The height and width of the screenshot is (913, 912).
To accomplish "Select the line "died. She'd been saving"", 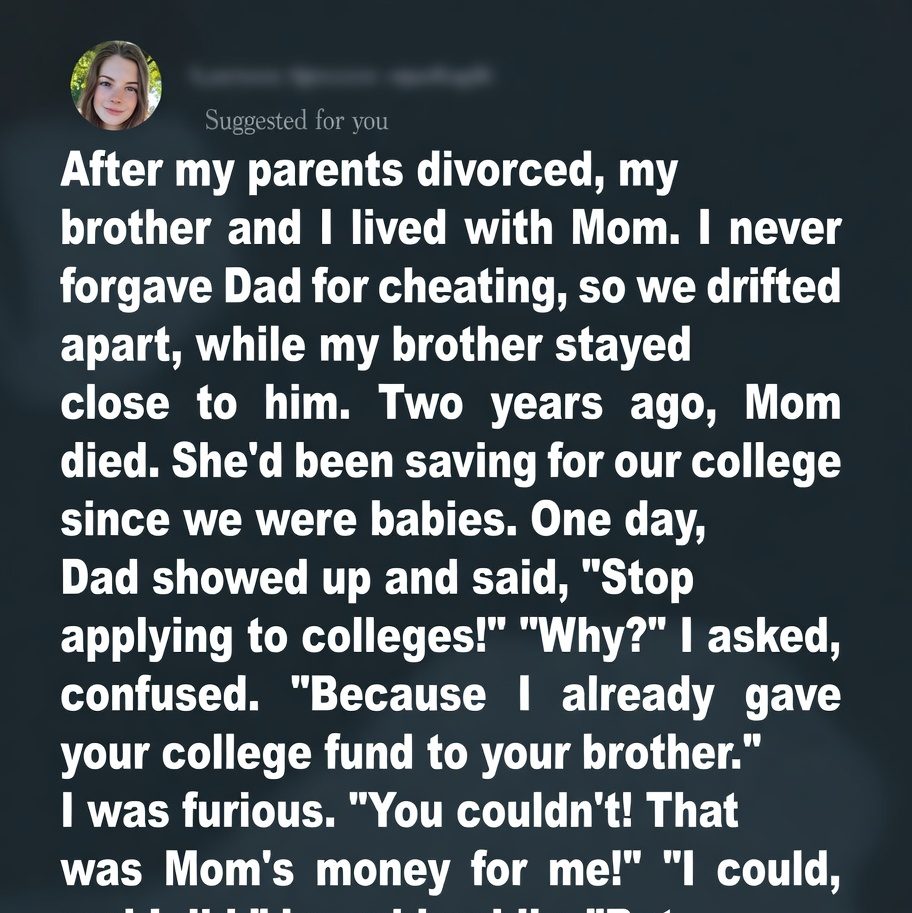I will [450, 462].
